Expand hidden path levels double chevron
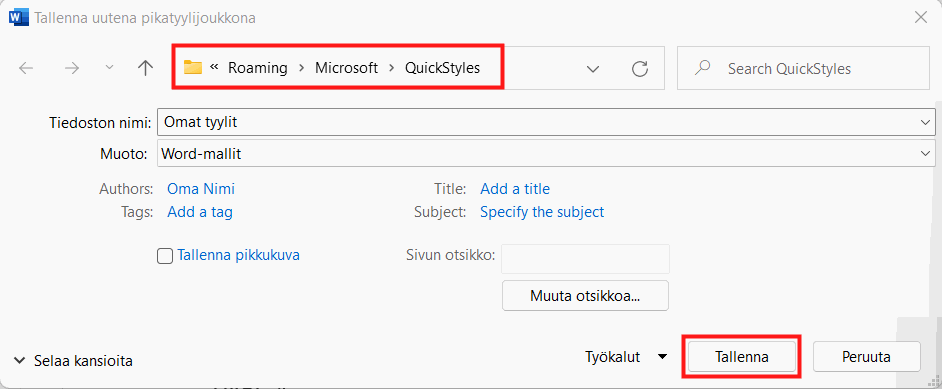 point(214,68)
